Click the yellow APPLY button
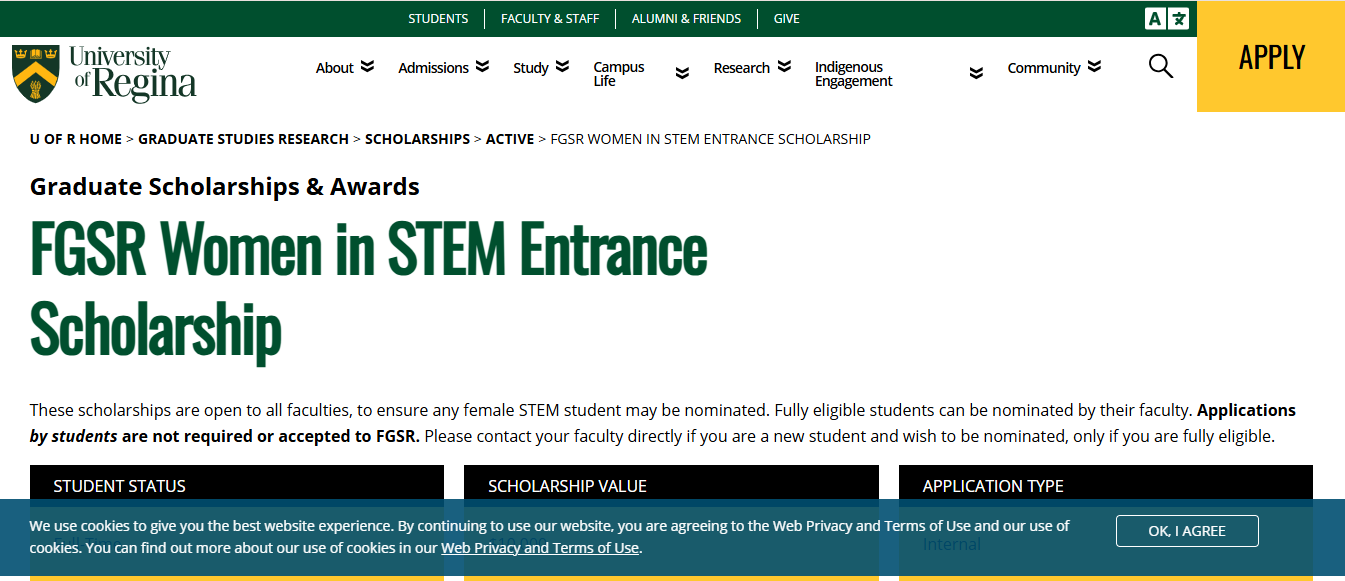 tap(1271, 56)
